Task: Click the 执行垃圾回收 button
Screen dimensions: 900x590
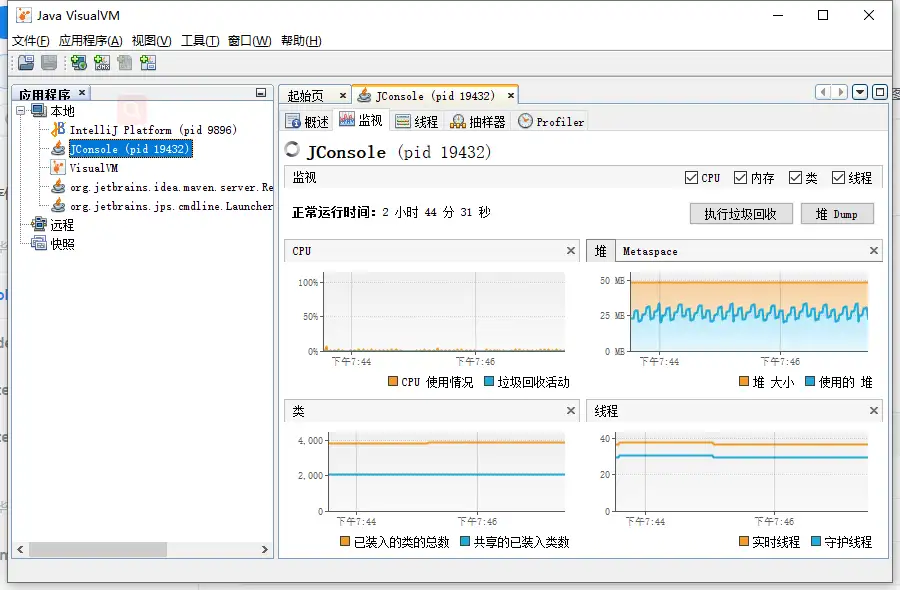Action: [741, 214]
